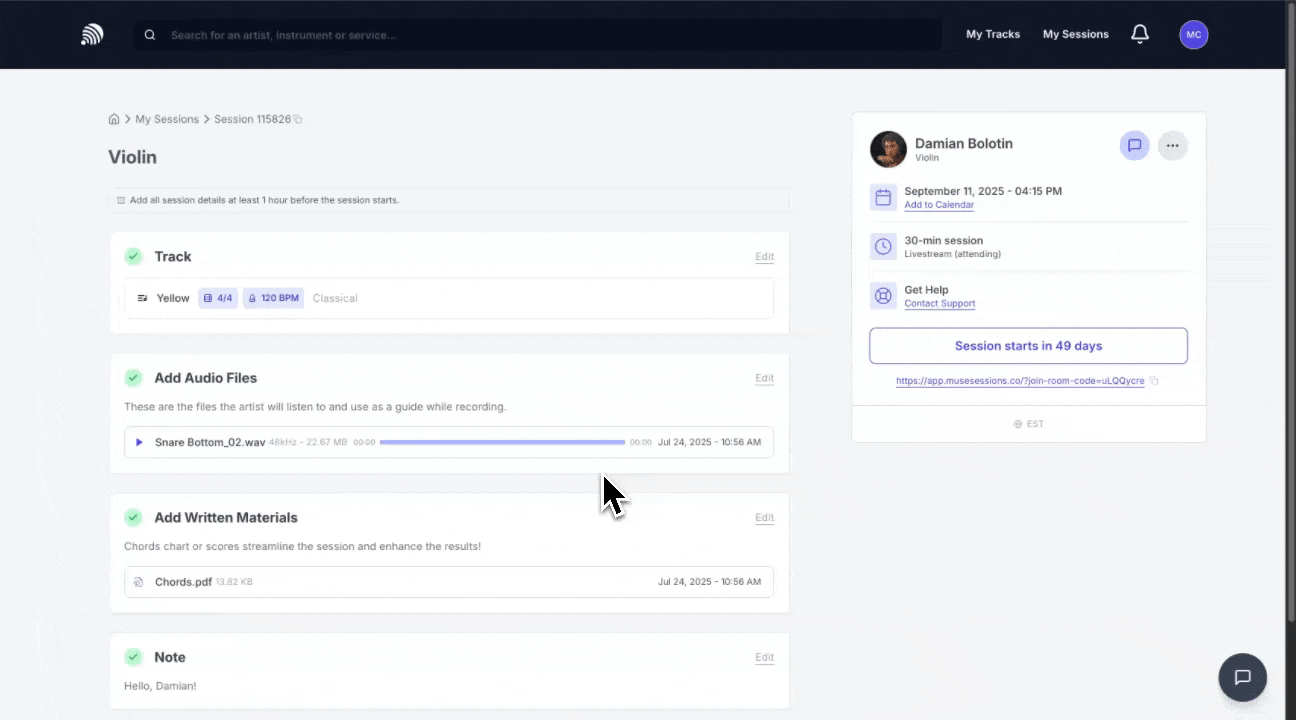Open My Sessions in top navigation
1296x720 pixels.
click(1075, 34)
